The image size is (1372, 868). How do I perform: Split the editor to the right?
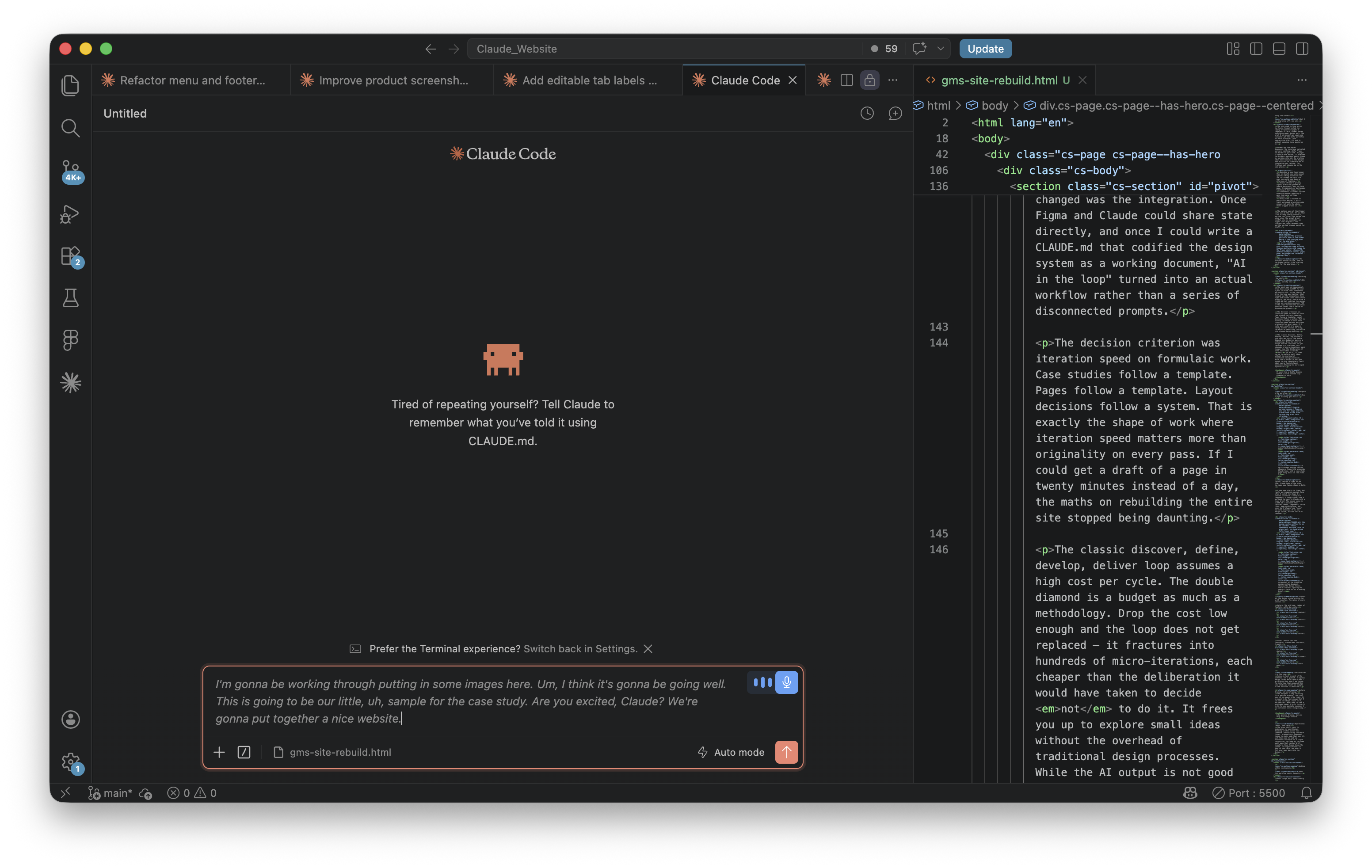847,80
